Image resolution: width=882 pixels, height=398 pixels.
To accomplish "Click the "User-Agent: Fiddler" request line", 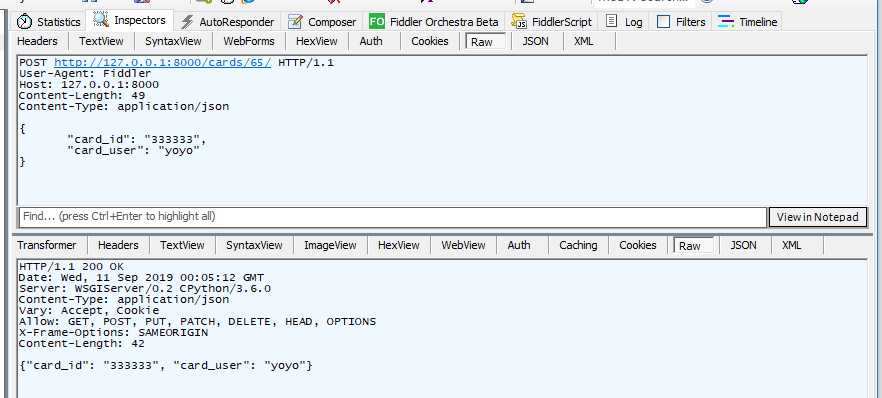I will click(x=85, y=74).
